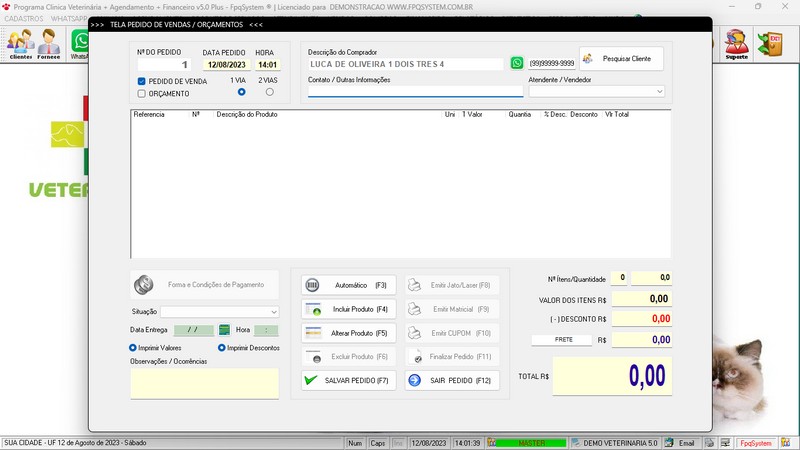Click Alterar Produto (F5) button
This screenshot has width=800, height=450.
click(x=348, y=333)
